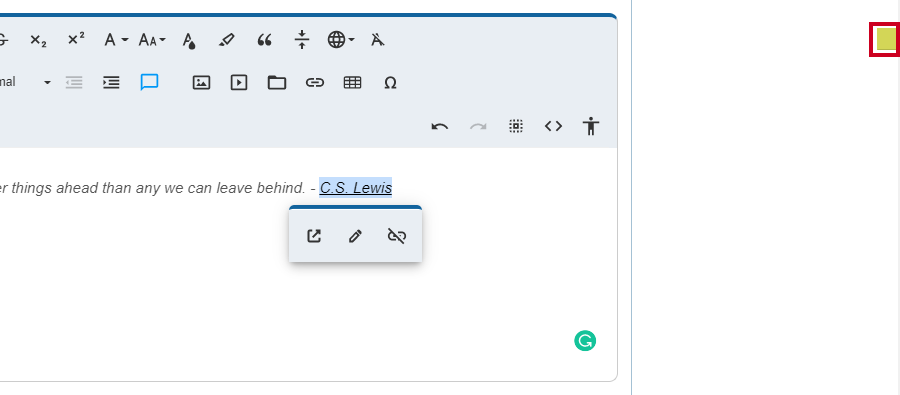Open the link in a new tab

pyautogui.click(x=314, y=236)
